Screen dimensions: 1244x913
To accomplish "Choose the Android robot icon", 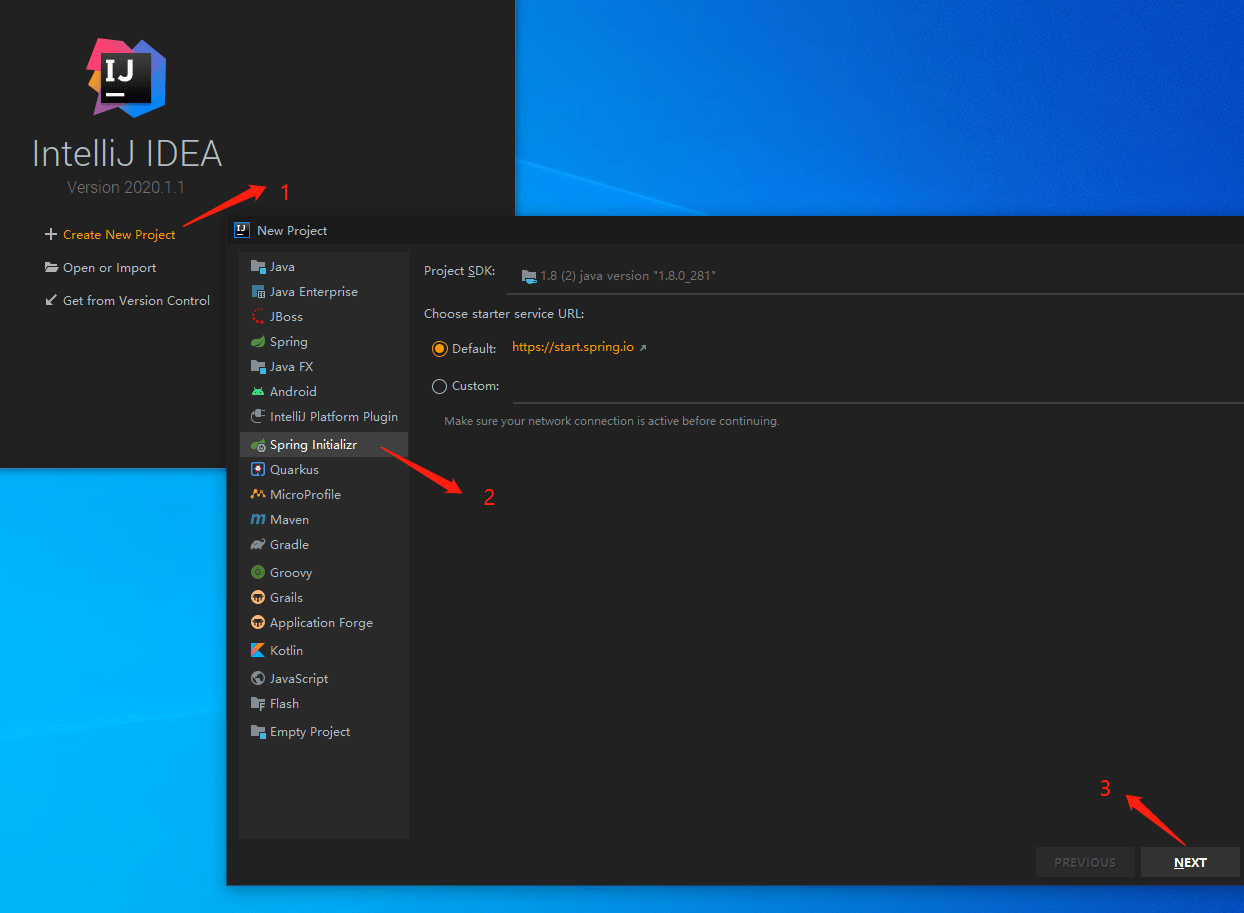I will click(258, 392).
